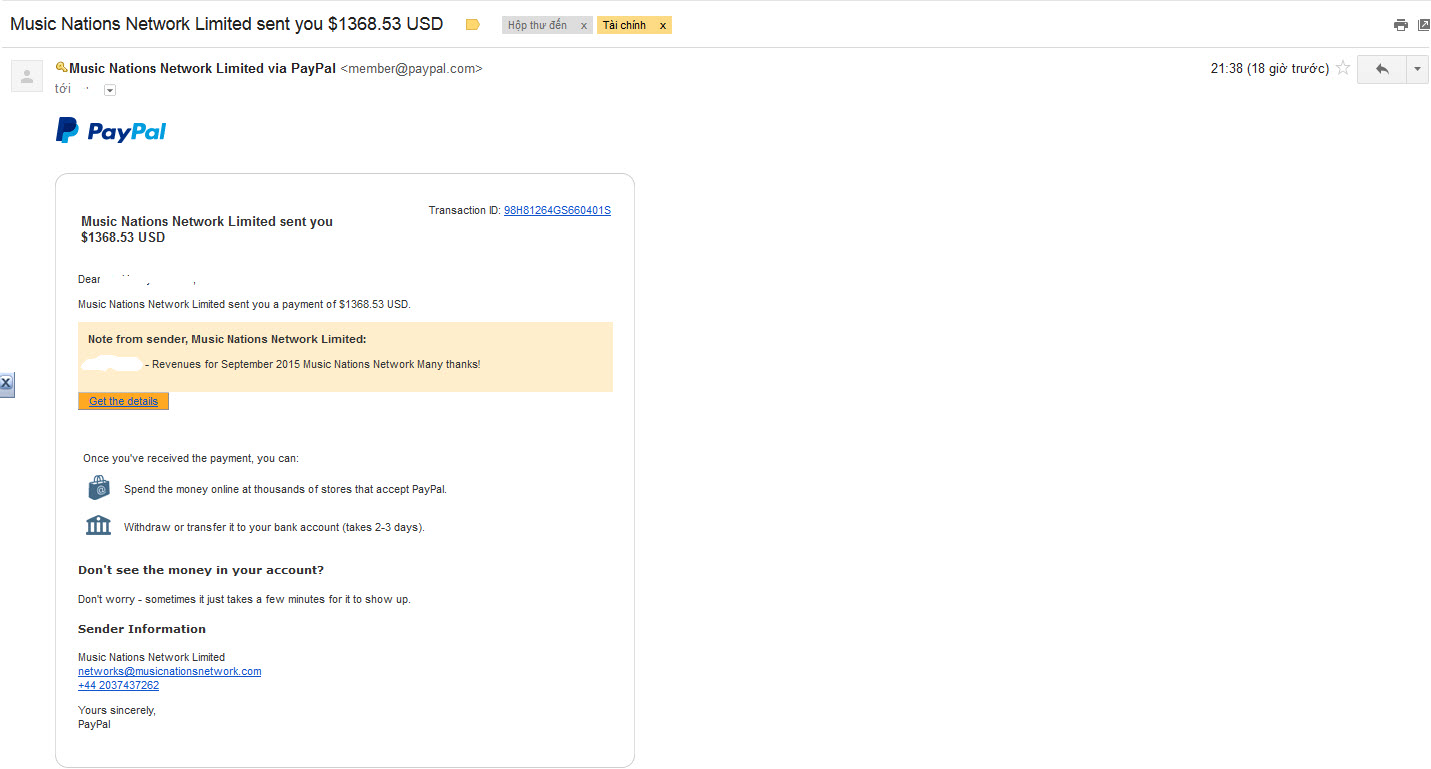
Task: Open the "Tài chính" label
Action: (x=625, y=25)
